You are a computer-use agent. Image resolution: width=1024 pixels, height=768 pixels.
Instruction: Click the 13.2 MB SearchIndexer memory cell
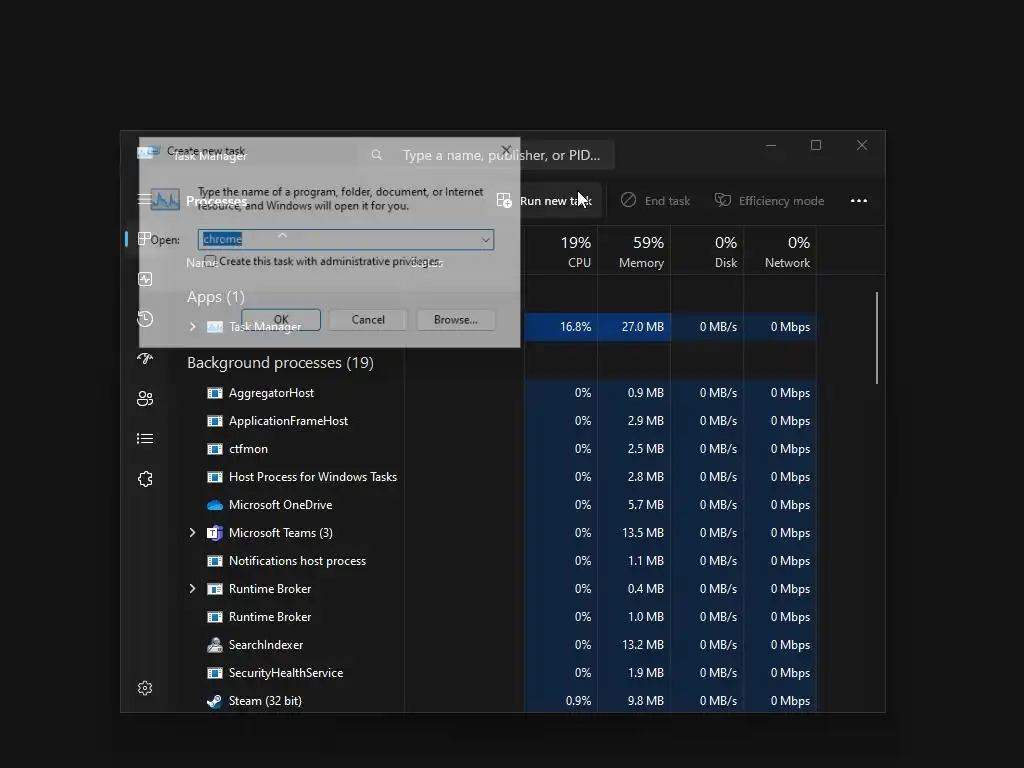tap(634, 645)
